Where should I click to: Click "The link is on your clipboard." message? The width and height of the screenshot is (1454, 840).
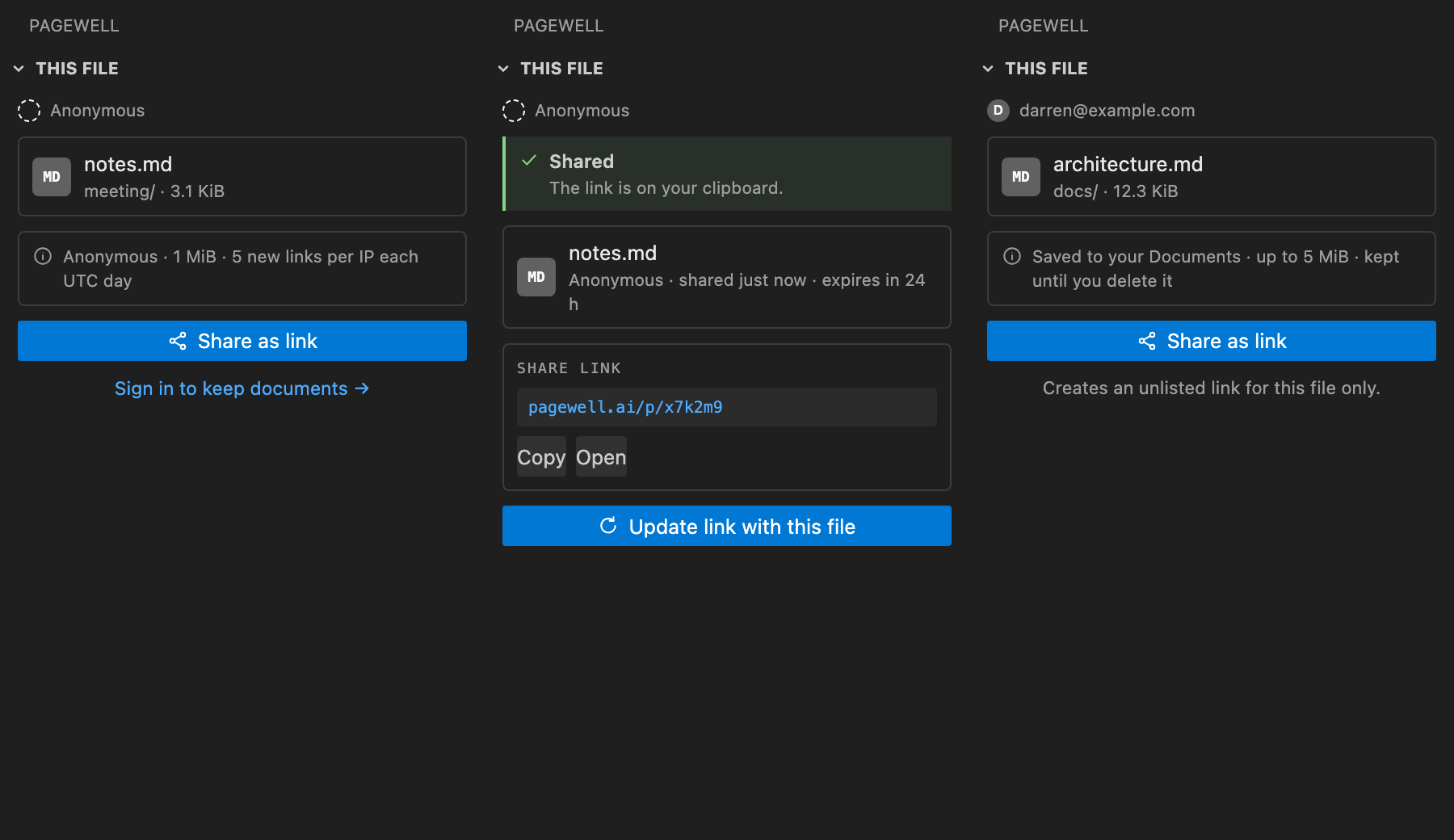(x=666, y=188)
